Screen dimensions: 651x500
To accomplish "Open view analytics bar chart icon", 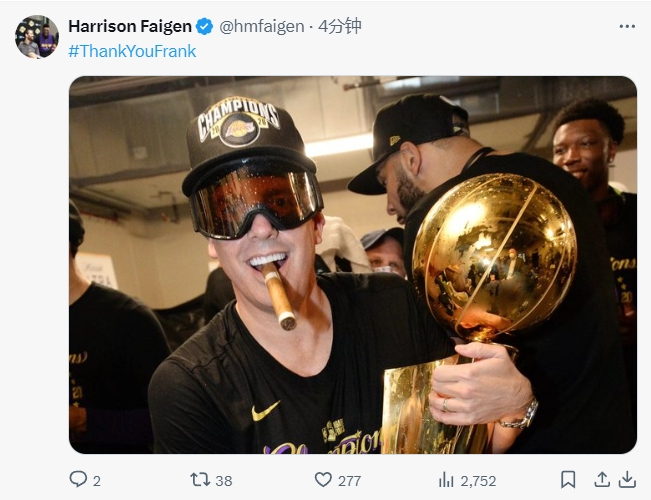I will (446, 480).
